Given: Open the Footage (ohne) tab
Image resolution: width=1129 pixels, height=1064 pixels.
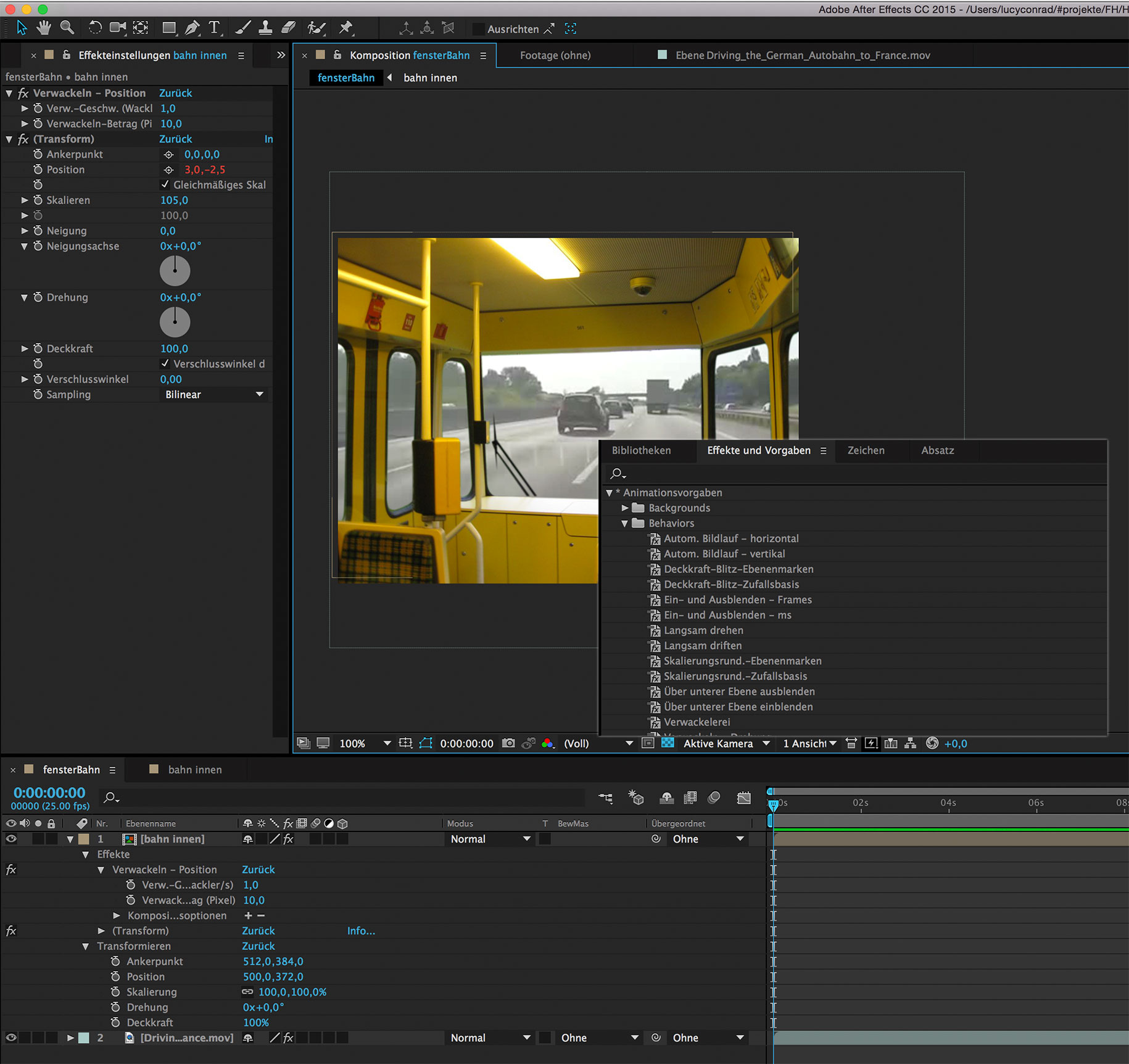Looking at the screenshot, I should 555,56.
